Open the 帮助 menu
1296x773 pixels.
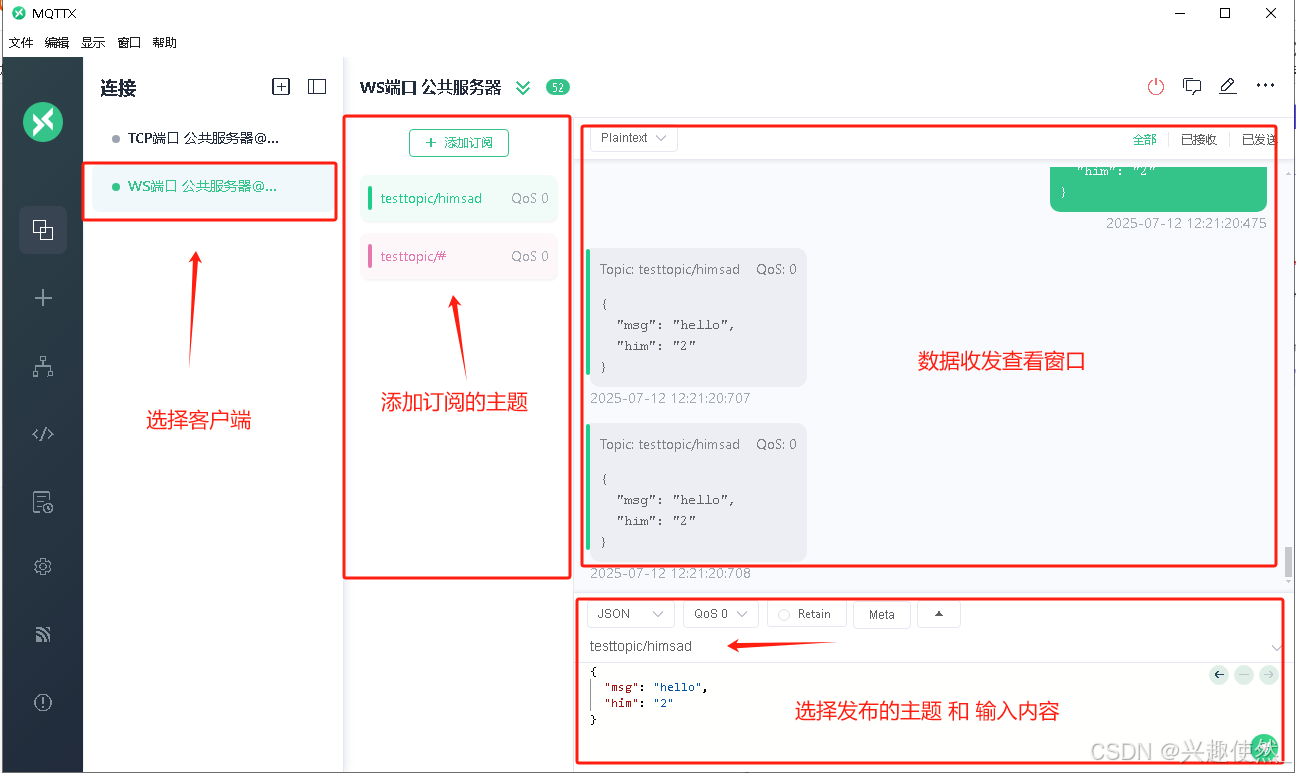point(165,43)
